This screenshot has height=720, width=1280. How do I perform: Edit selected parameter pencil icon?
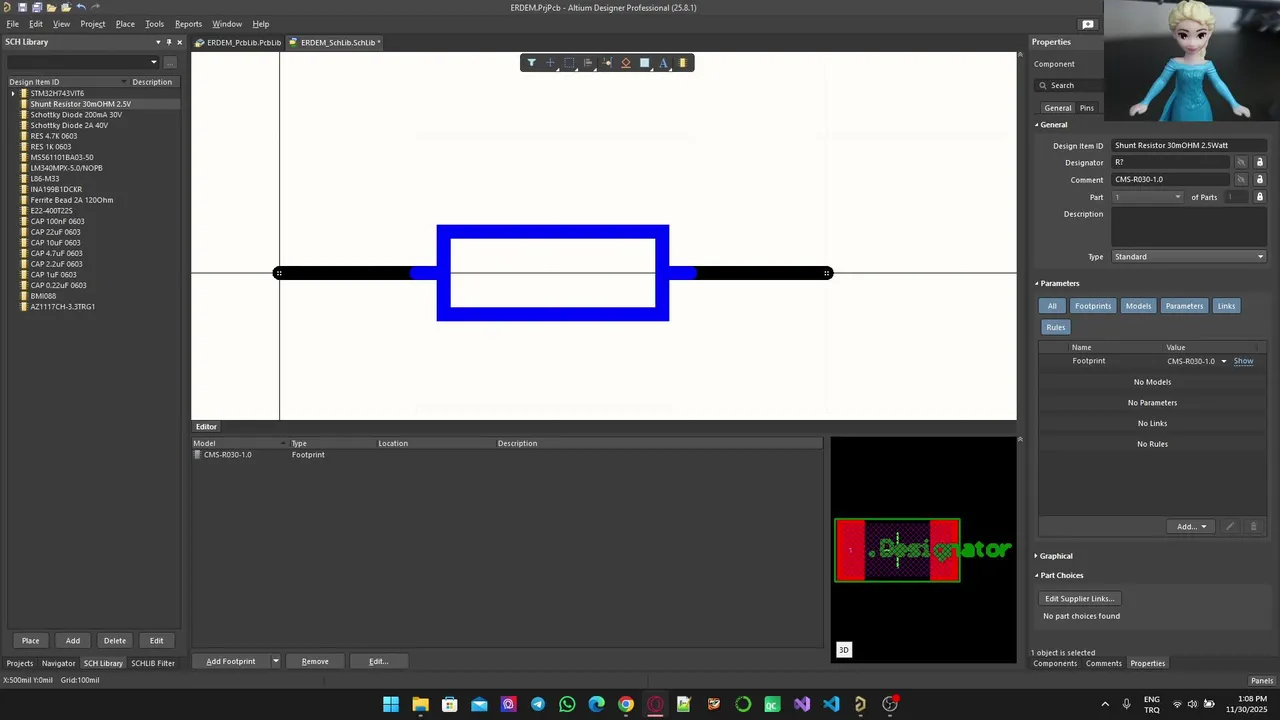click(x=1230, y=526)
